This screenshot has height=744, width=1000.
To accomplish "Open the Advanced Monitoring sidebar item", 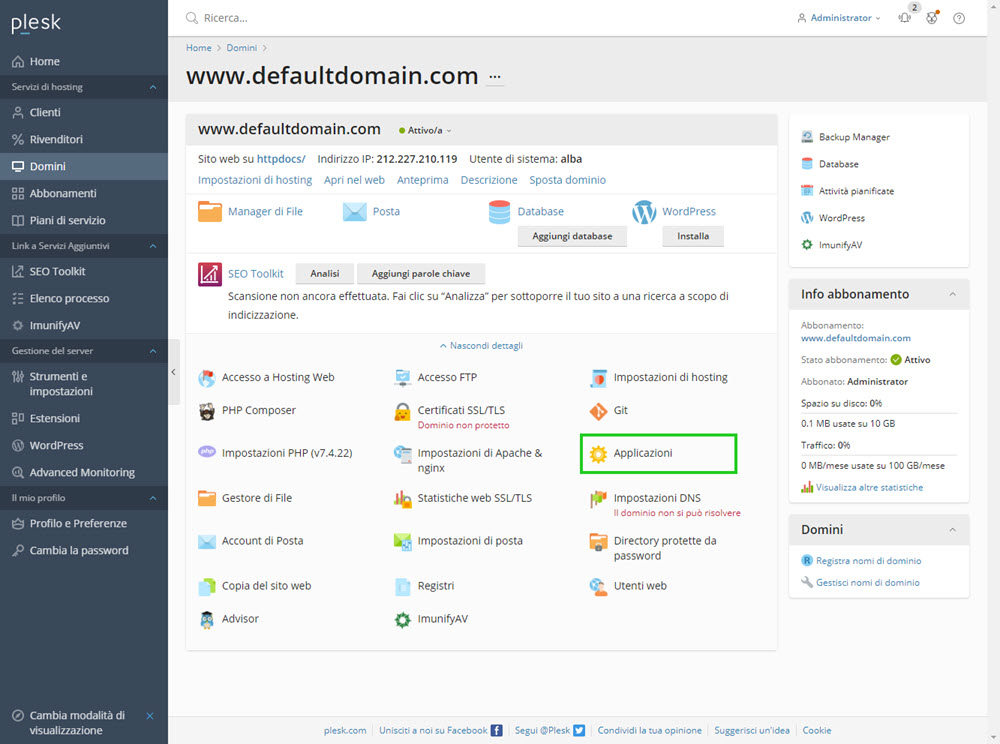I will pyautogui.click(x=84, y=472).
